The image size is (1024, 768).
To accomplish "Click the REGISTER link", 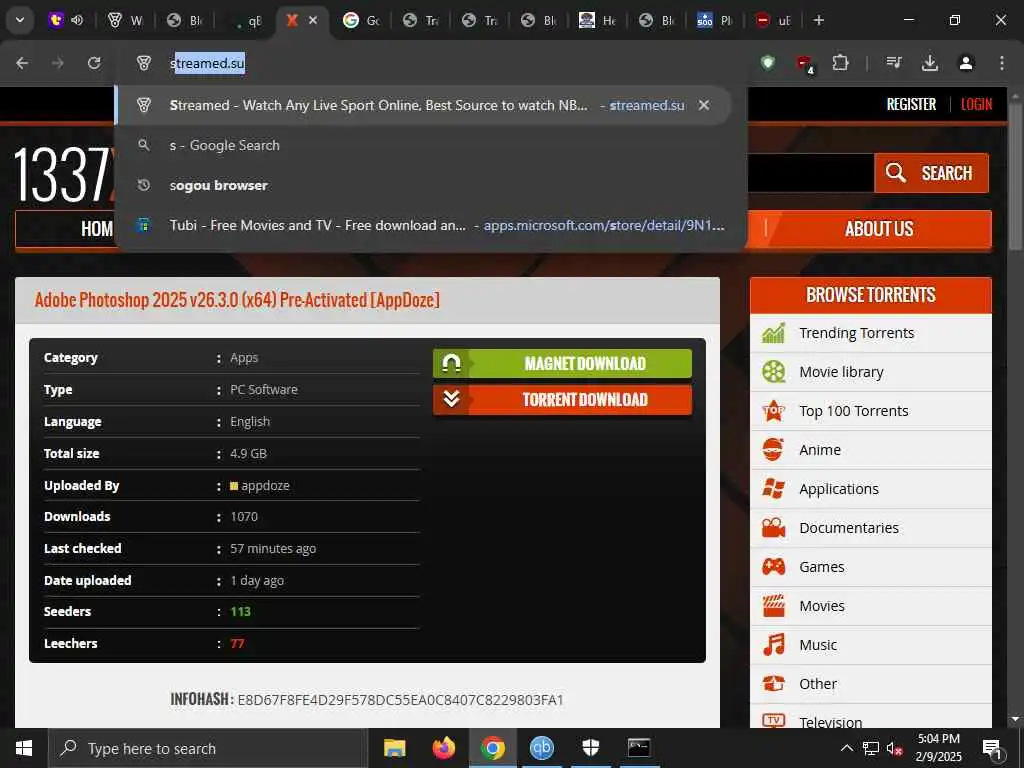I will click(x=911, y=104).
